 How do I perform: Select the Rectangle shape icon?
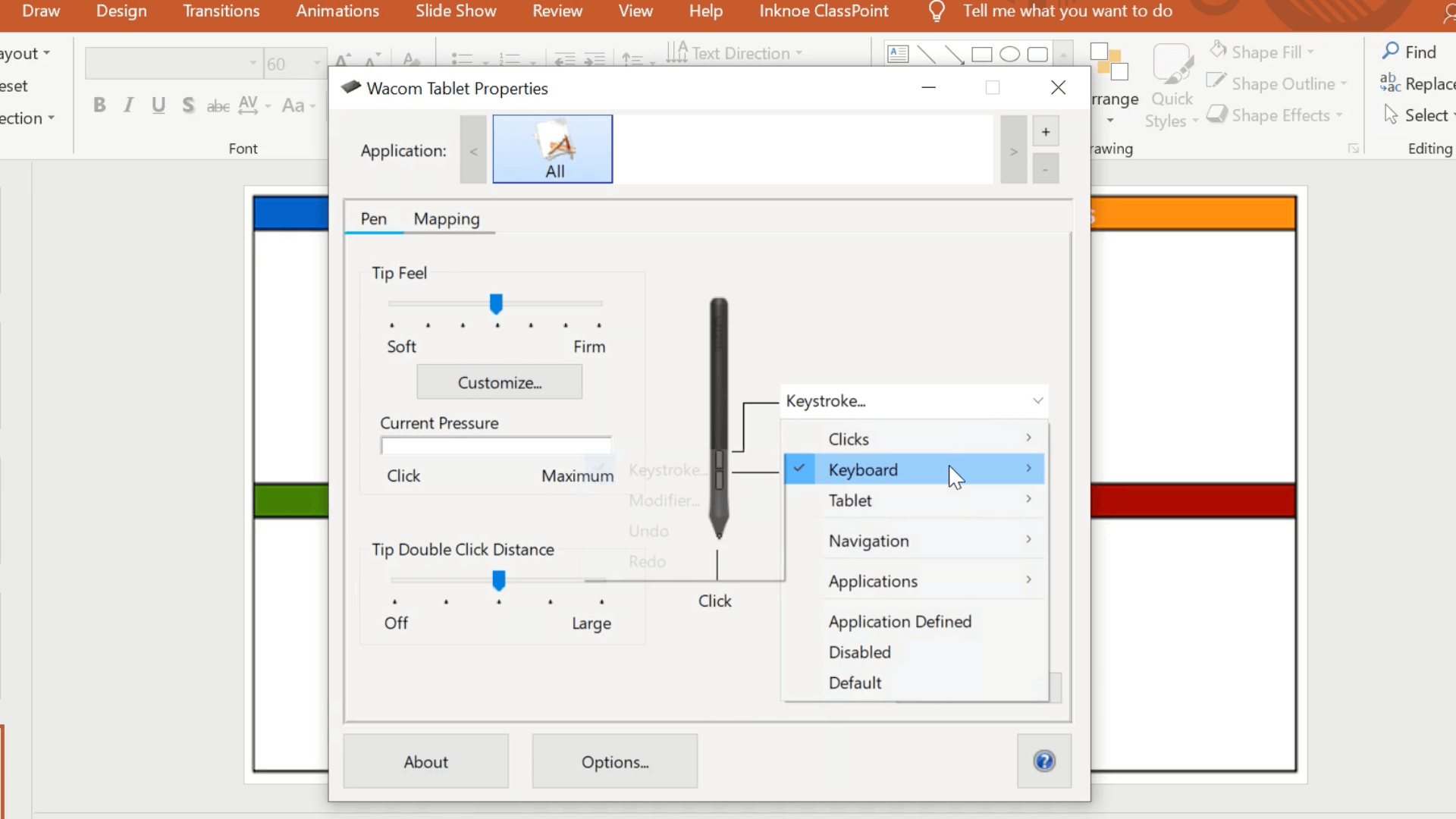pyautogui.click(x=982, y=54)
